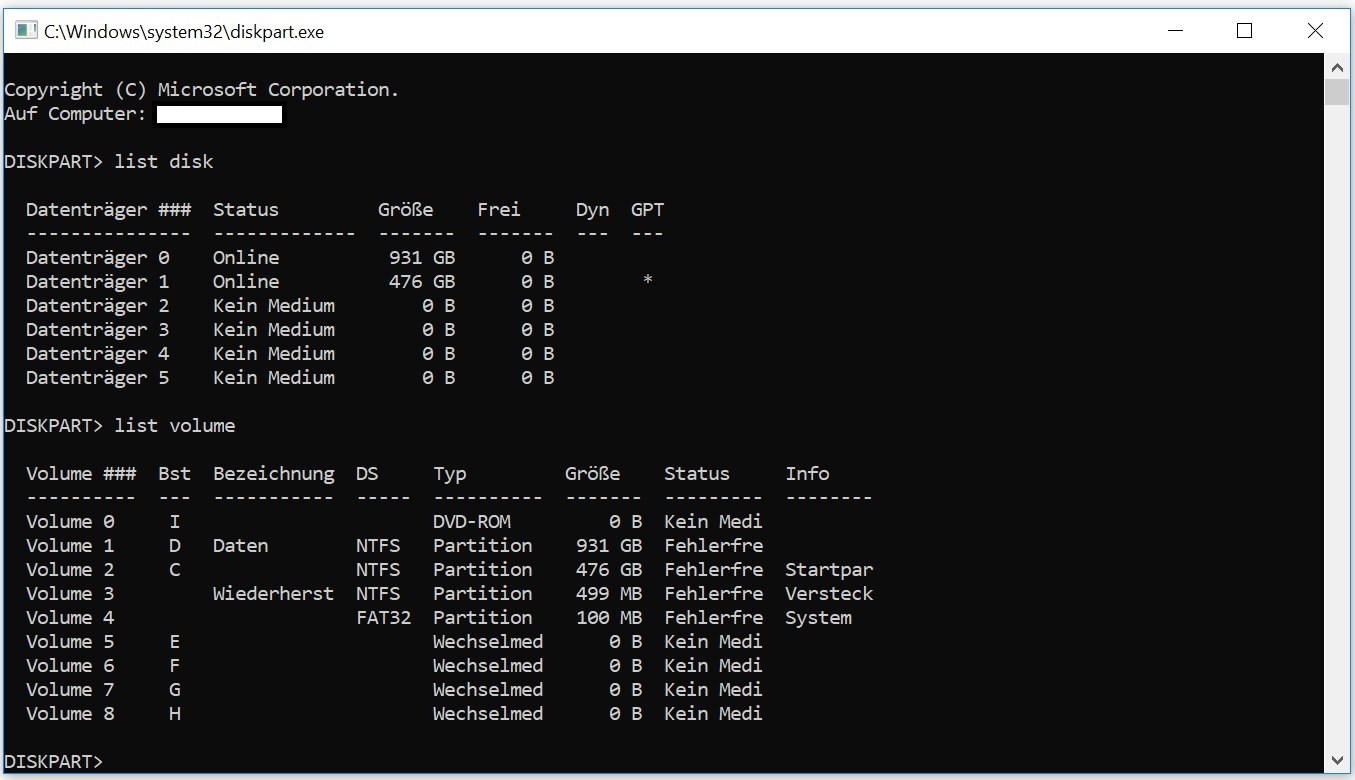
Task: Click the diskpart icon in the title bar
Action: coord(26,31)
